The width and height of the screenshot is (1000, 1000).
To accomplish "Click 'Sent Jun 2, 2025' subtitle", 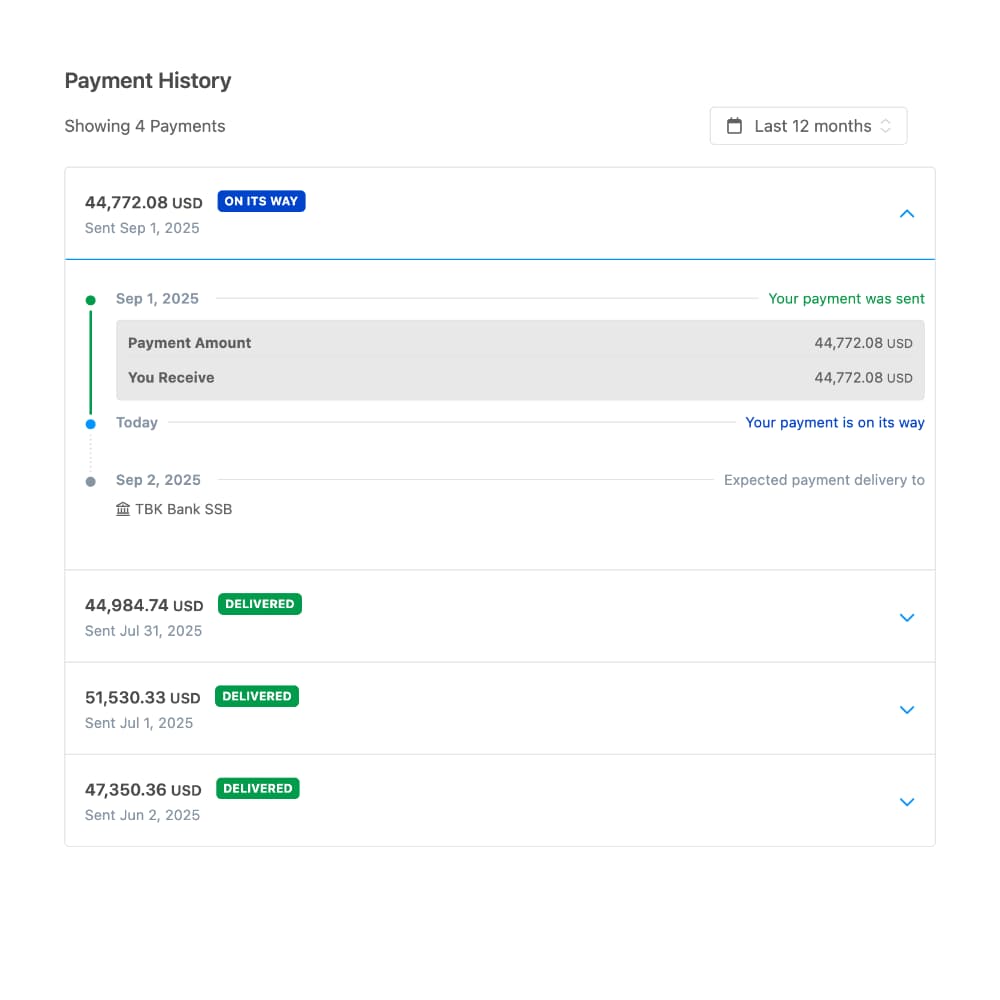I will coord(142,815).
